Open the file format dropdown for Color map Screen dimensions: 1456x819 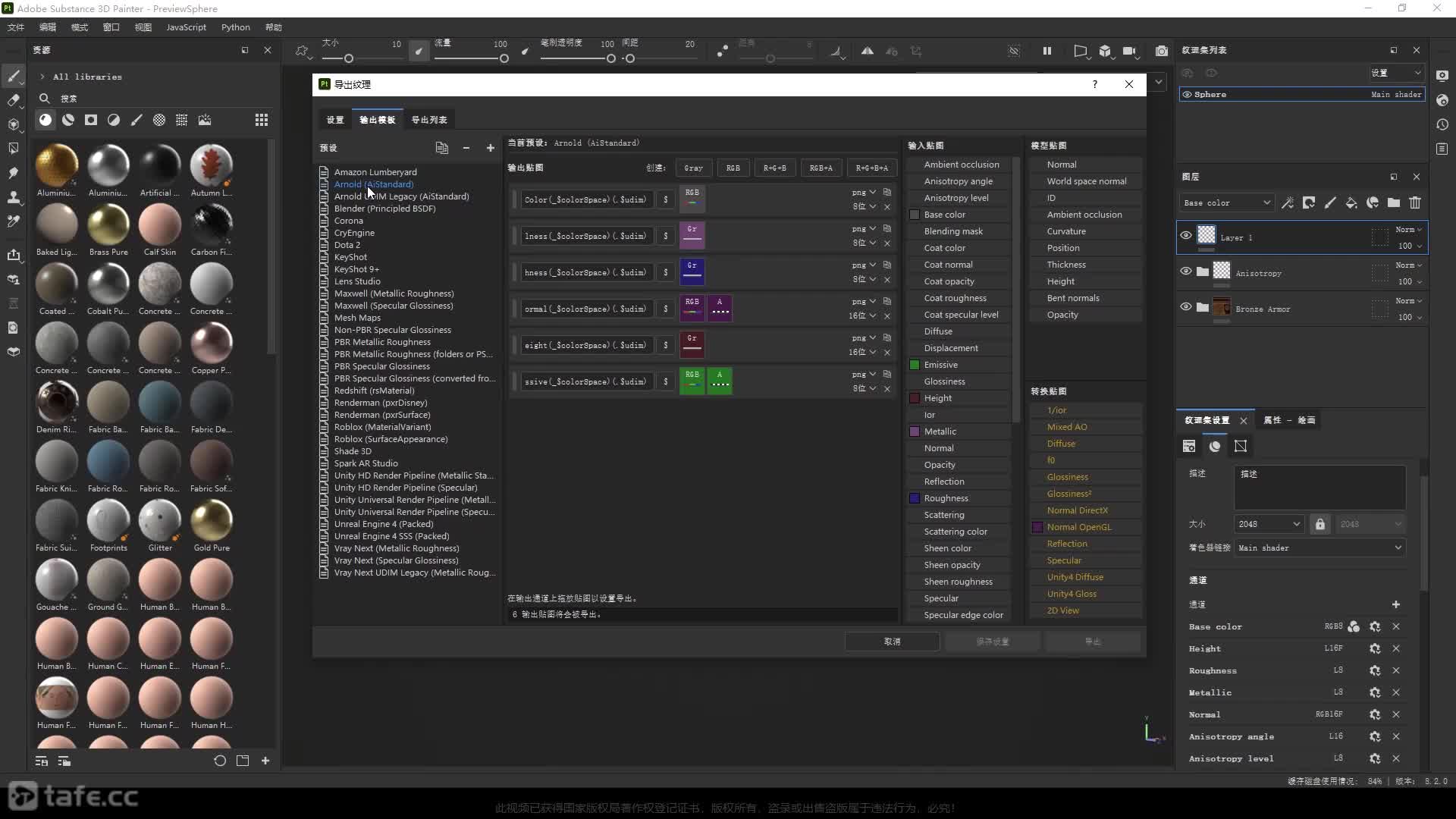(x=864, y=193)
